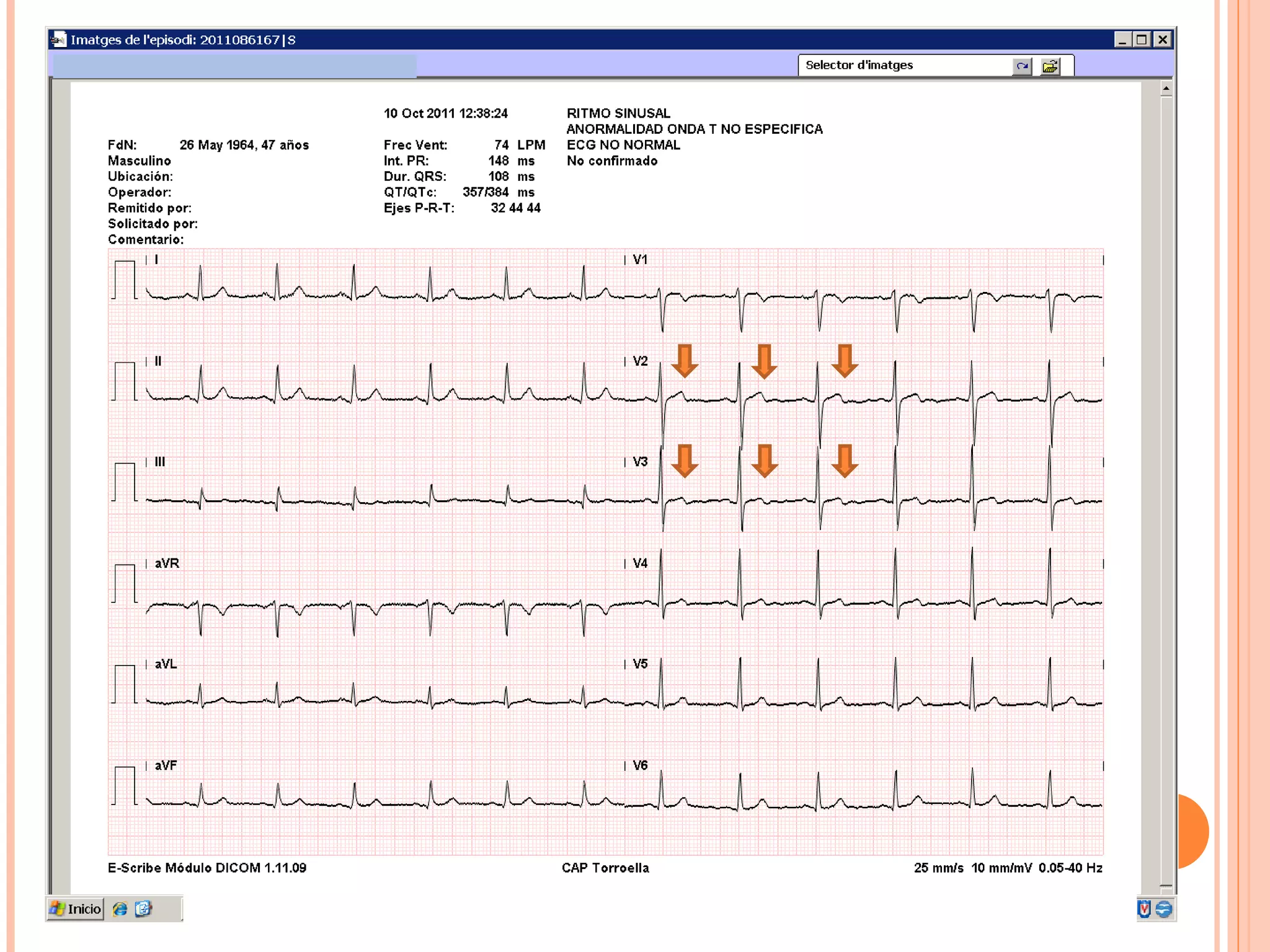Image resolution: width=1270 pixels, height=952 pixels.
Task: Click the aVR lead label
Action: tap(167, 563)
